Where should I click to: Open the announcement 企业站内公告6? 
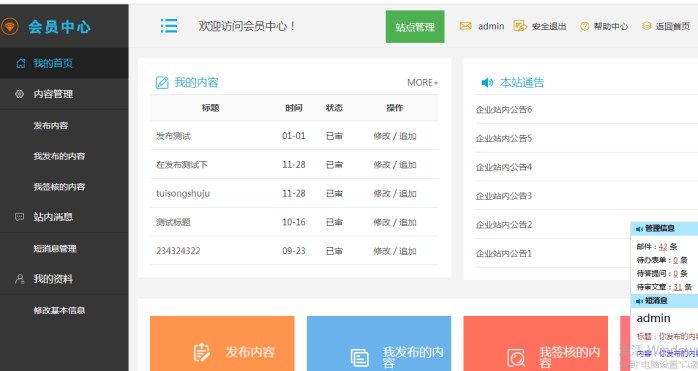pos(504,110)
